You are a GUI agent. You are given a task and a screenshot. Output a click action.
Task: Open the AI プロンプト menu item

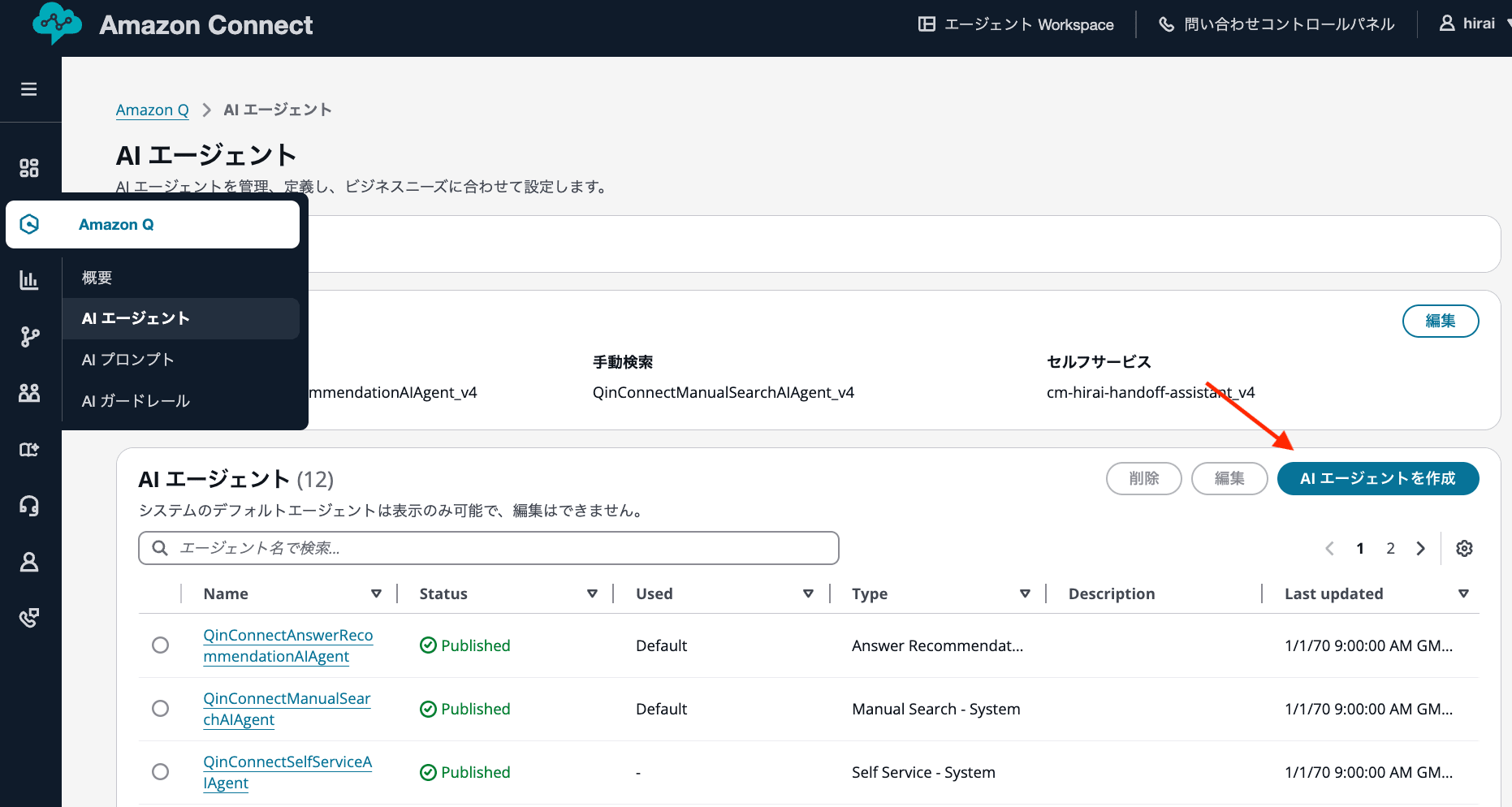pyautogui.click(x=181, y=360)
